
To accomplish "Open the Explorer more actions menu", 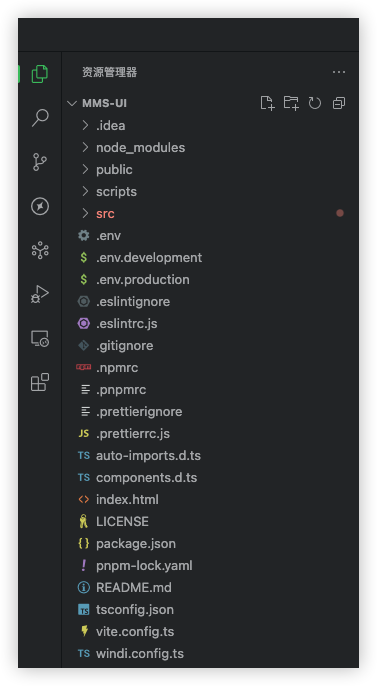I will (339, 72).
